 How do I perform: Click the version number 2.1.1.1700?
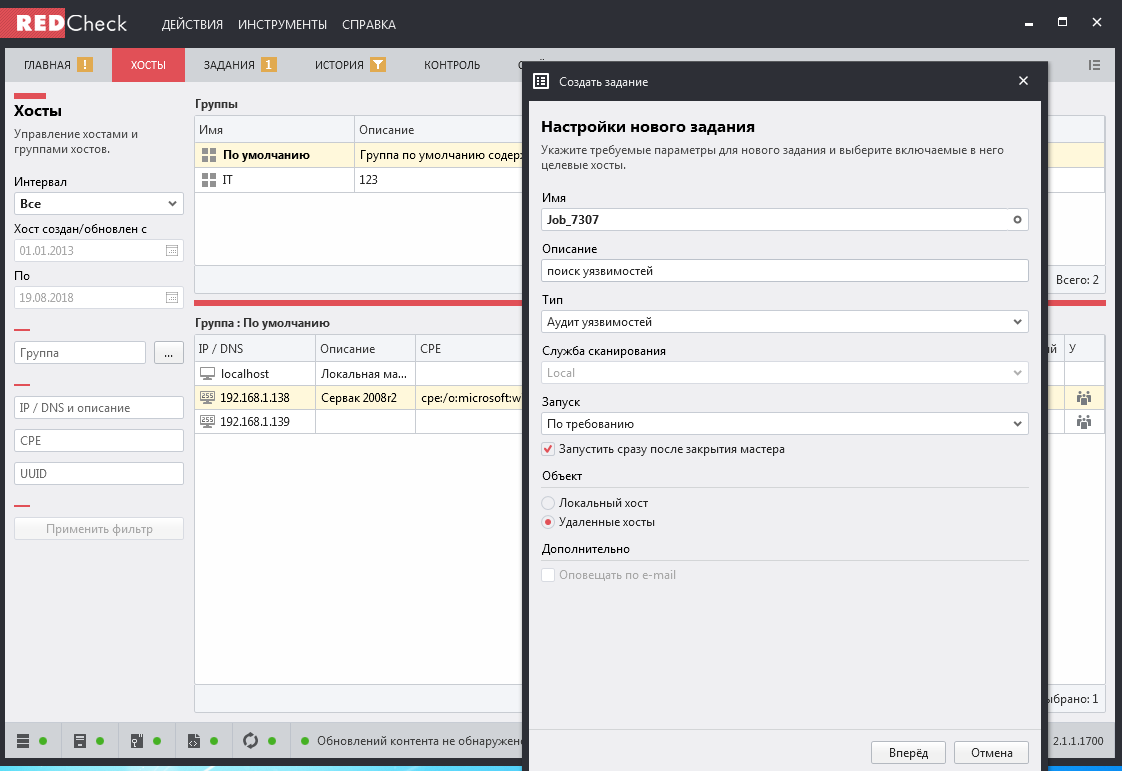click(x=1078, y=741)
